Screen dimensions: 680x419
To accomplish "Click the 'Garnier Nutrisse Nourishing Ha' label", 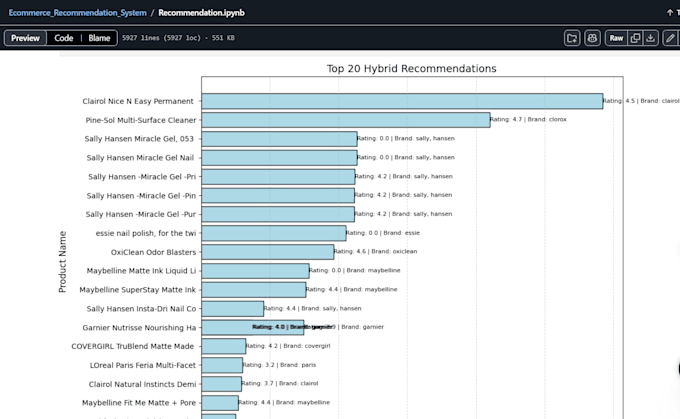I will [x=139, y=327].
